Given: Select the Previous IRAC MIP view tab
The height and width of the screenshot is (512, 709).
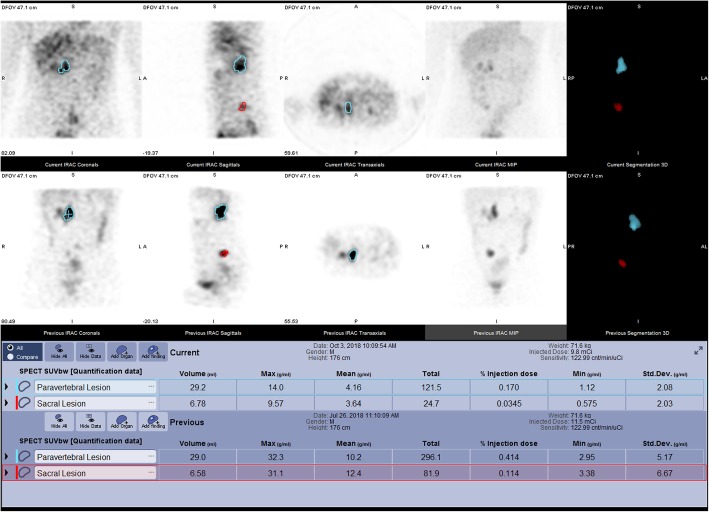Looking at the screenshot, I should (x=496, y=333).
